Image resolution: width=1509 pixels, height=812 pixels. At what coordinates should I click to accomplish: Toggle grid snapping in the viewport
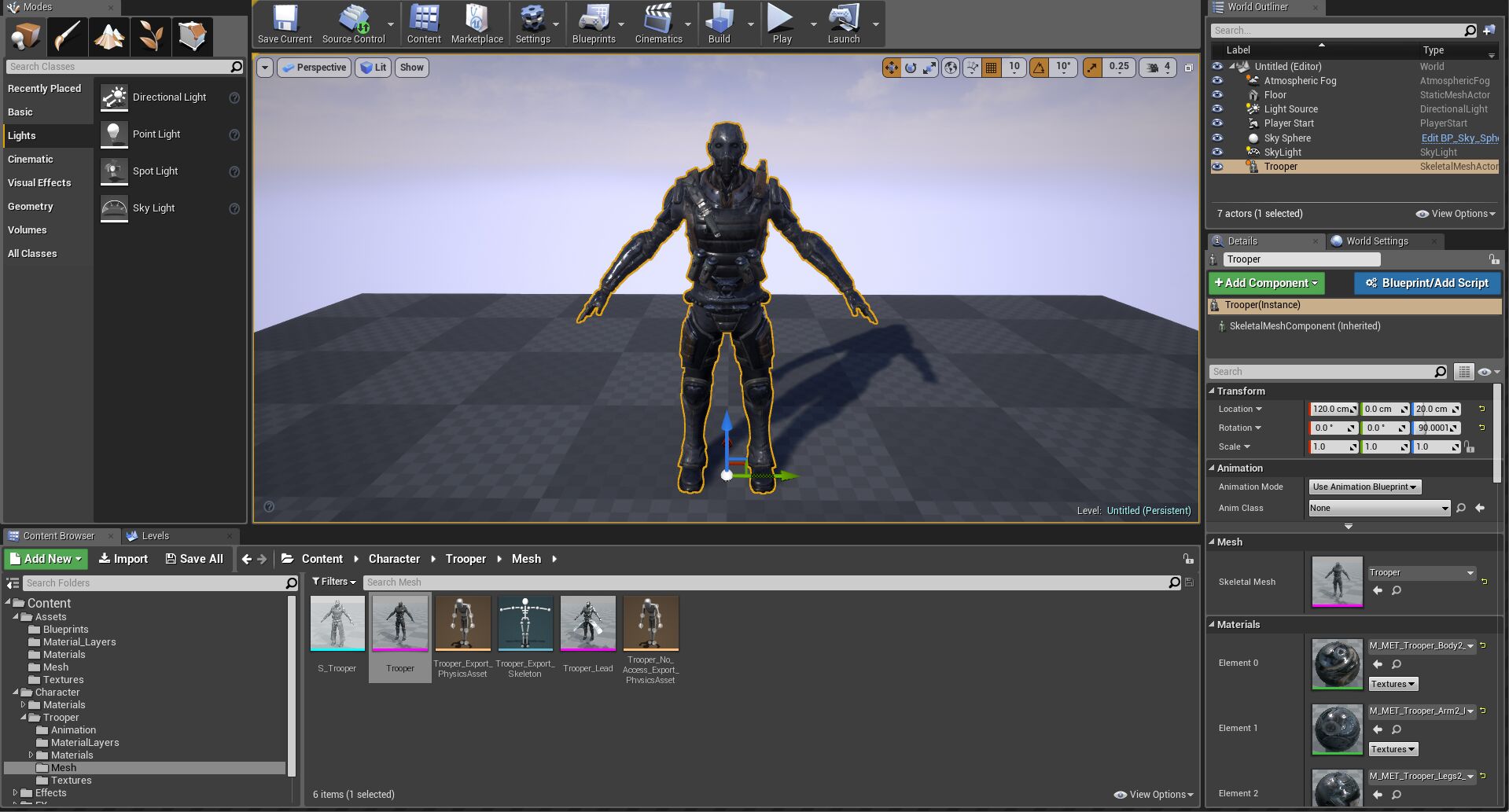992,68
